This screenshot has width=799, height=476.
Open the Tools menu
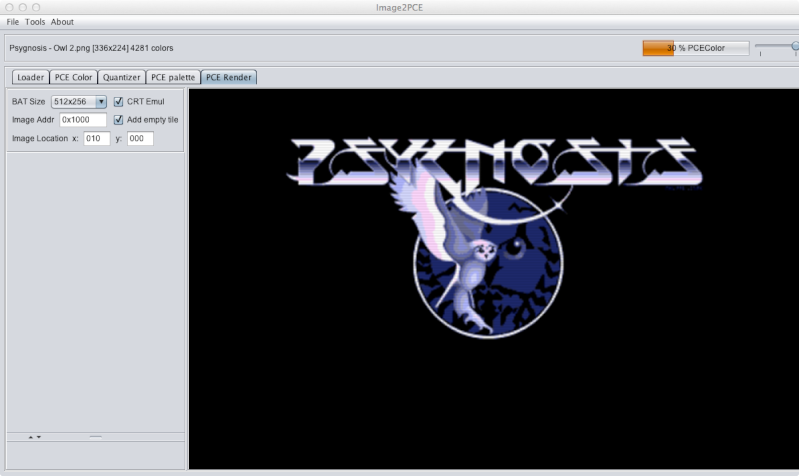[35, 22]
